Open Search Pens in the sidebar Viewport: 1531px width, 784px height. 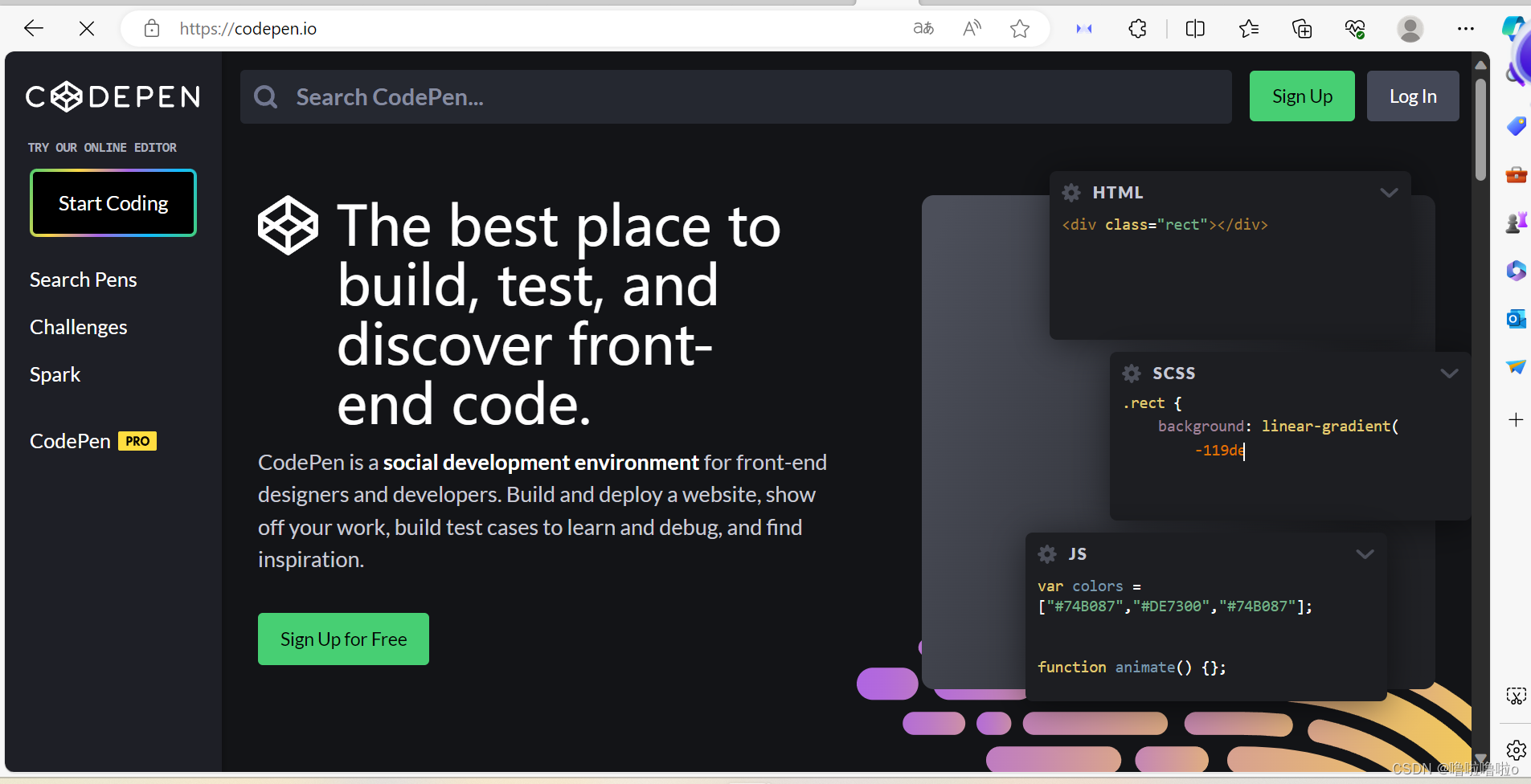(84, 280)
